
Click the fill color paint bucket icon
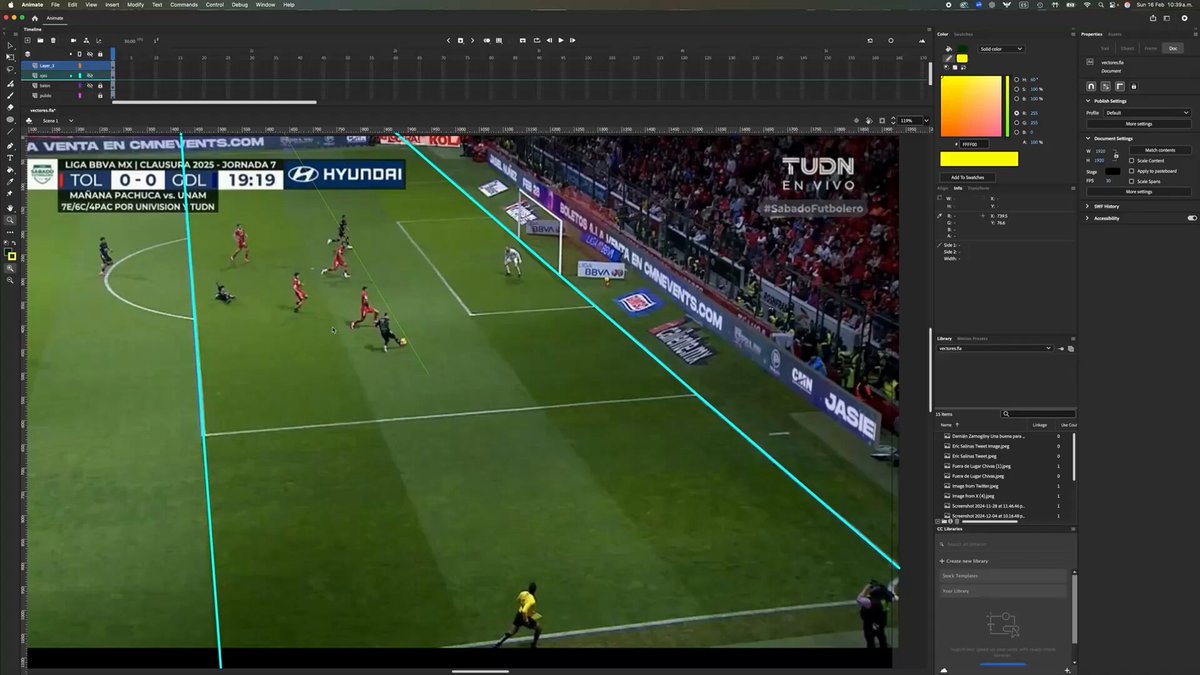[x=948, y=49]
